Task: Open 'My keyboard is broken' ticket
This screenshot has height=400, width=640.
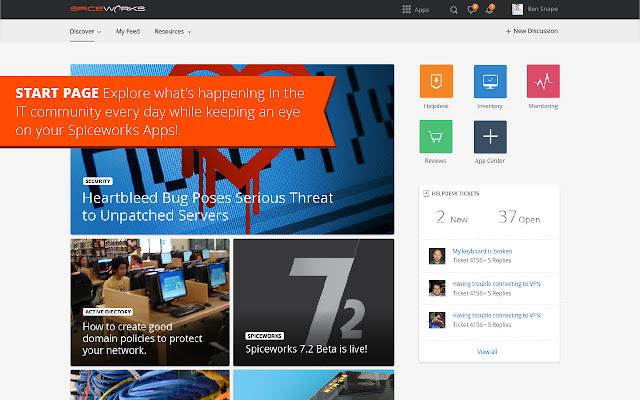Action: coord(482,251)
